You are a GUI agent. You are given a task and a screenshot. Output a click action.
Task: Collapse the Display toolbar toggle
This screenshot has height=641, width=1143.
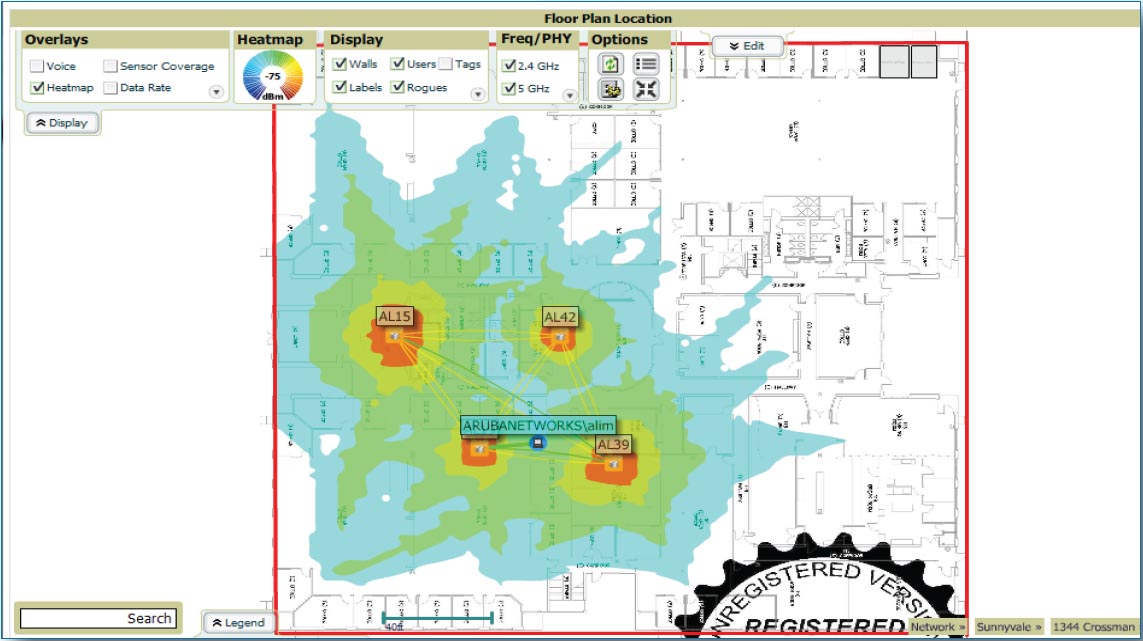pos(63,123)
